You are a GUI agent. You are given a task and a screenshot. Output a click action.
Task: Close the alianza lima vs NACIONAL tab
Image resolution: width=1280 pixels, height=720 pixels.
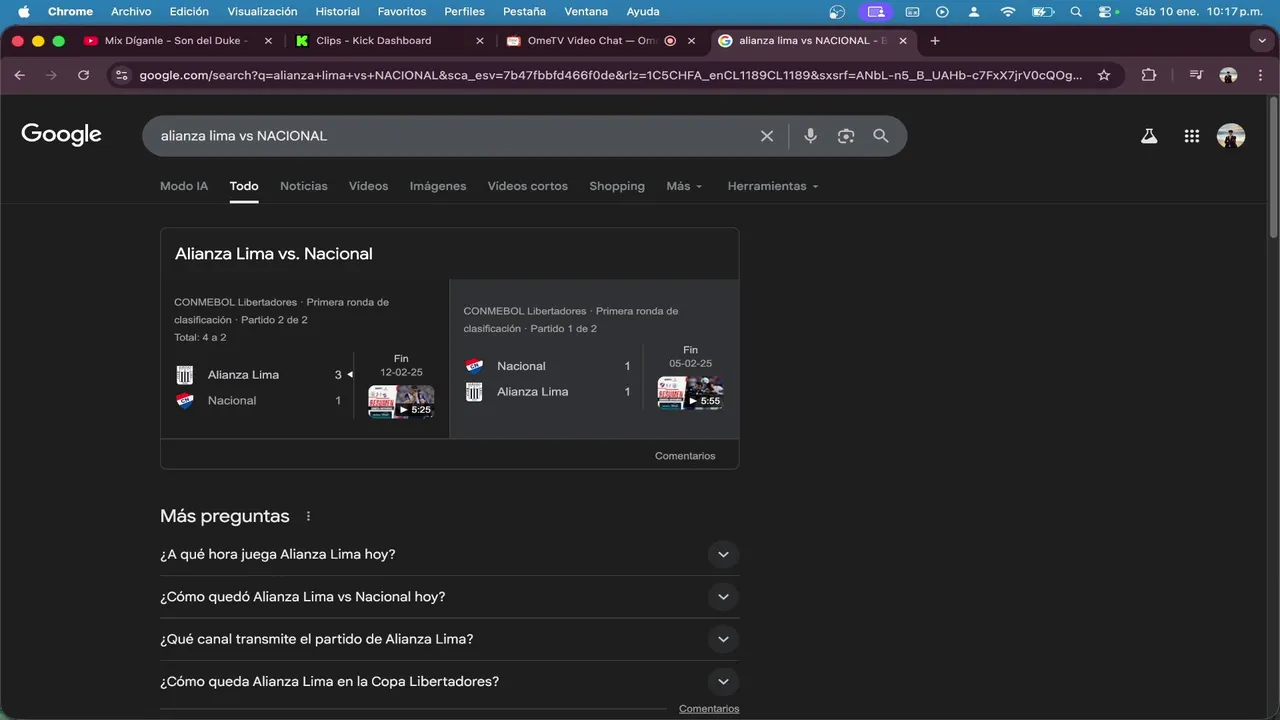[903, 41]
